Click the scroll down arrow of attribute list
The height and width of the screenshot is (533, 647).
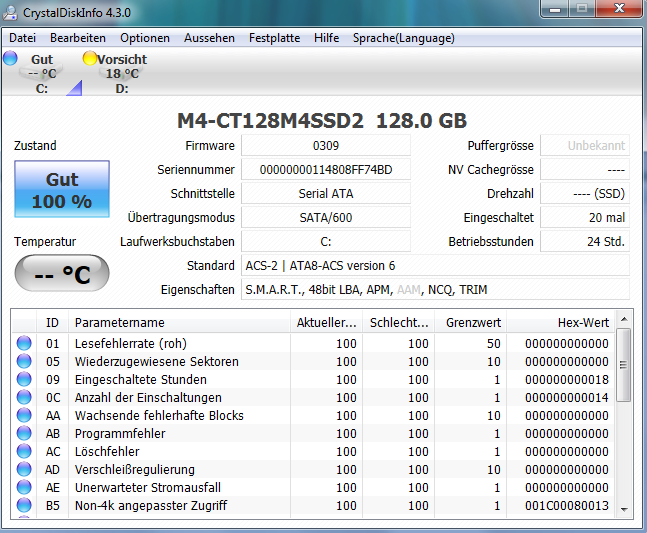coord(624,509)
